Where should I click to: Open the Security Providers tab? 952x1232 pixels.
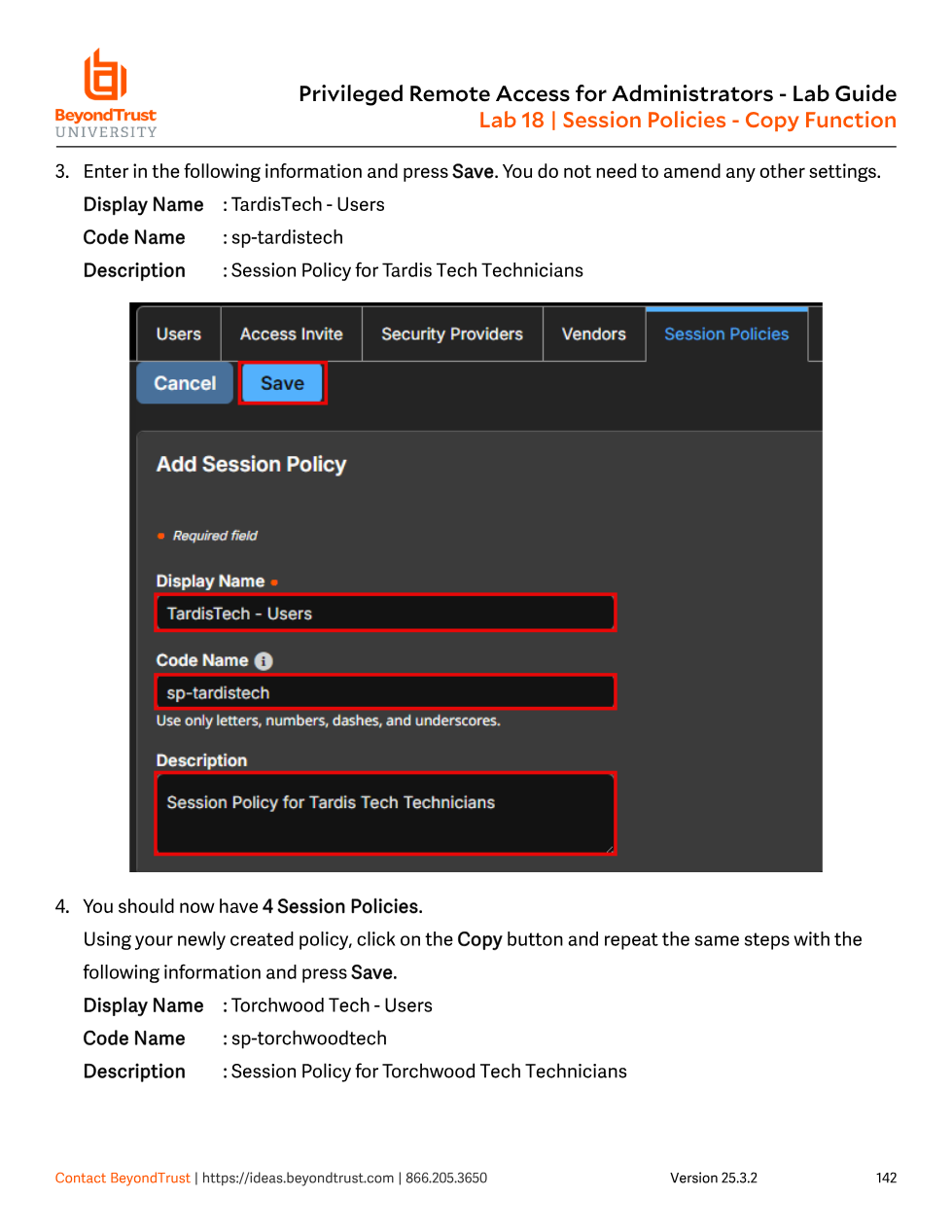452,334
